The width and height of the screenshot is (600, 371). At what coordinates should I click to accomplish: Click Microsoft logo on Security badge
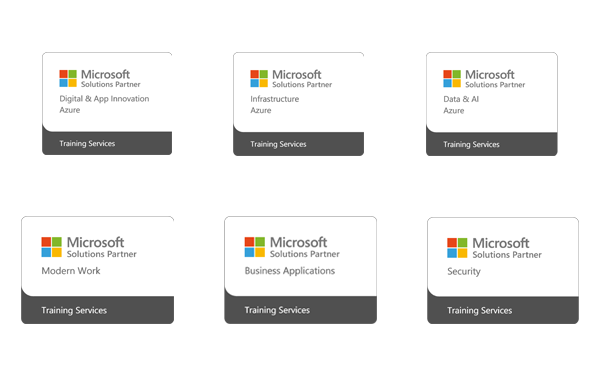[457, 247]
